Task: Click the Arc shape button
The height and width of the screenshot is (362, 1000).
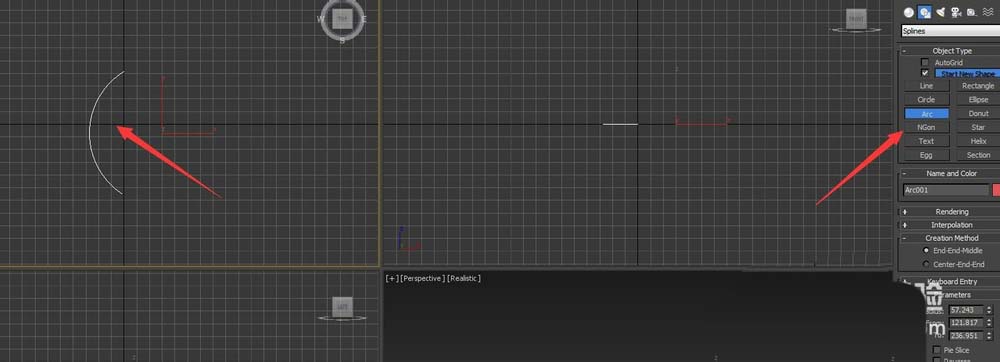Action: click(927, 113)
